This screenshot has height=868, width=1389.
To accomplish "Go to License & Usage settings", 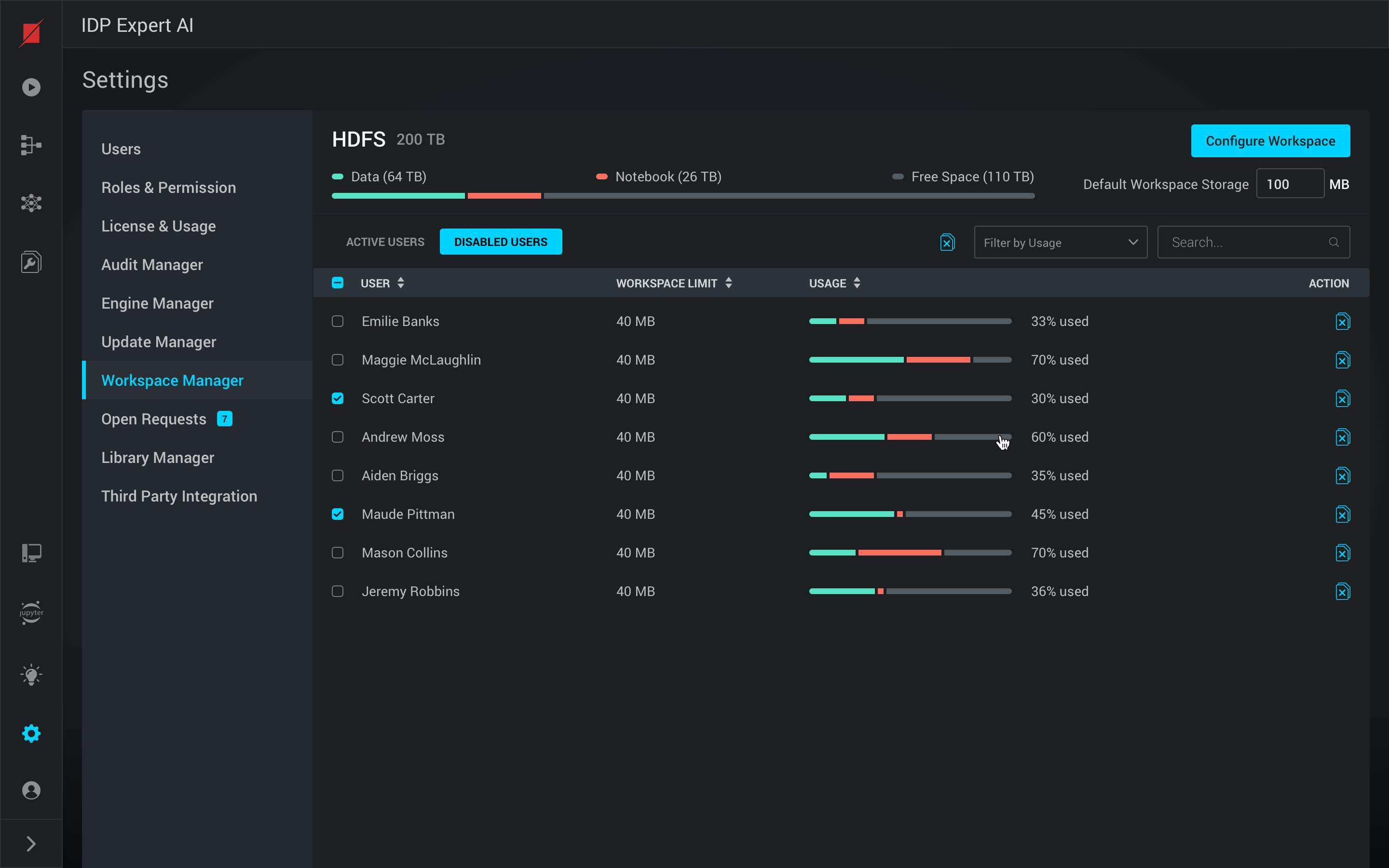I will point(158,226).
